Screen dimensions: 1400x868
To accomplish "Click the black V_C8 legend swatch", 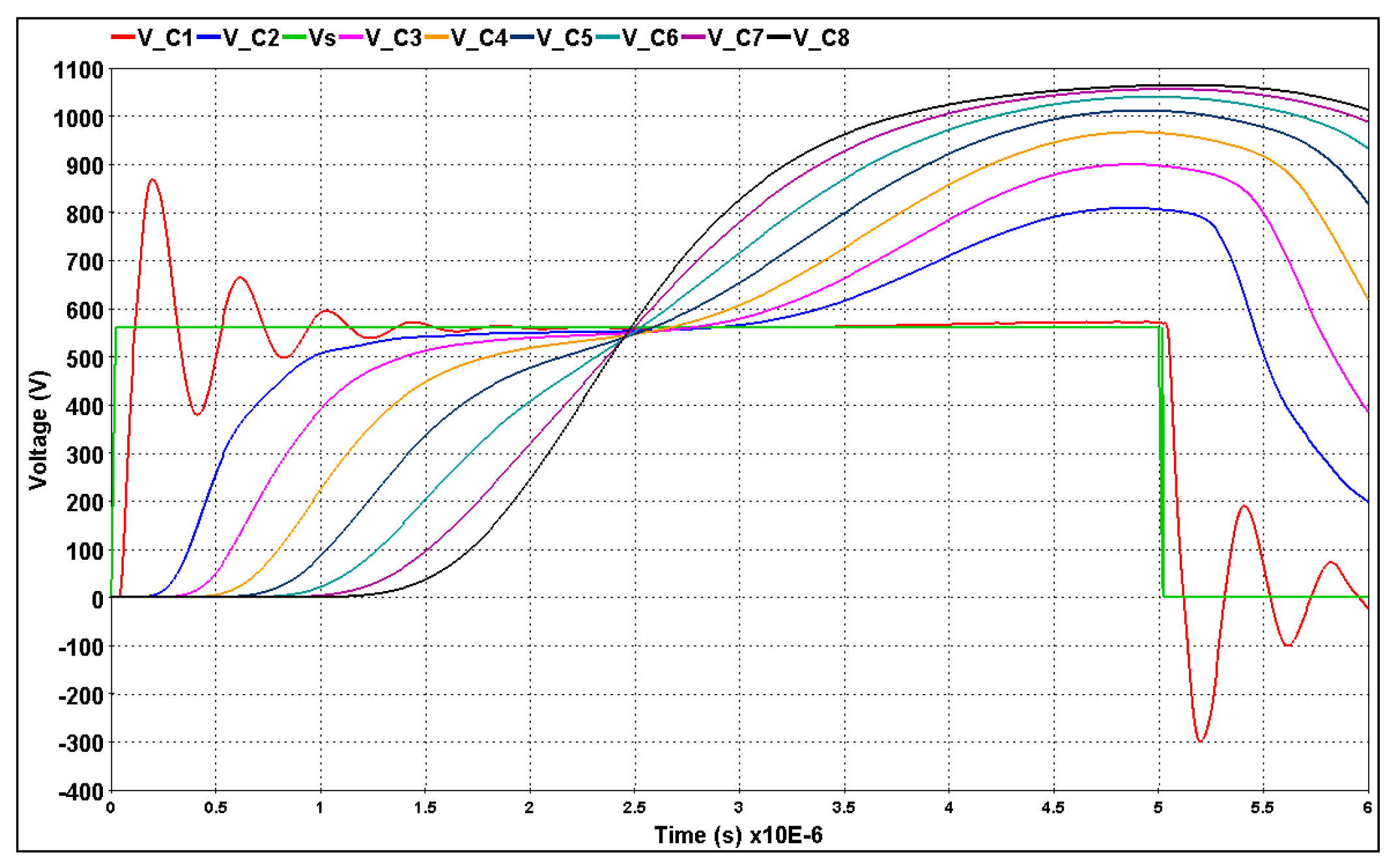I will coord(779,38).
